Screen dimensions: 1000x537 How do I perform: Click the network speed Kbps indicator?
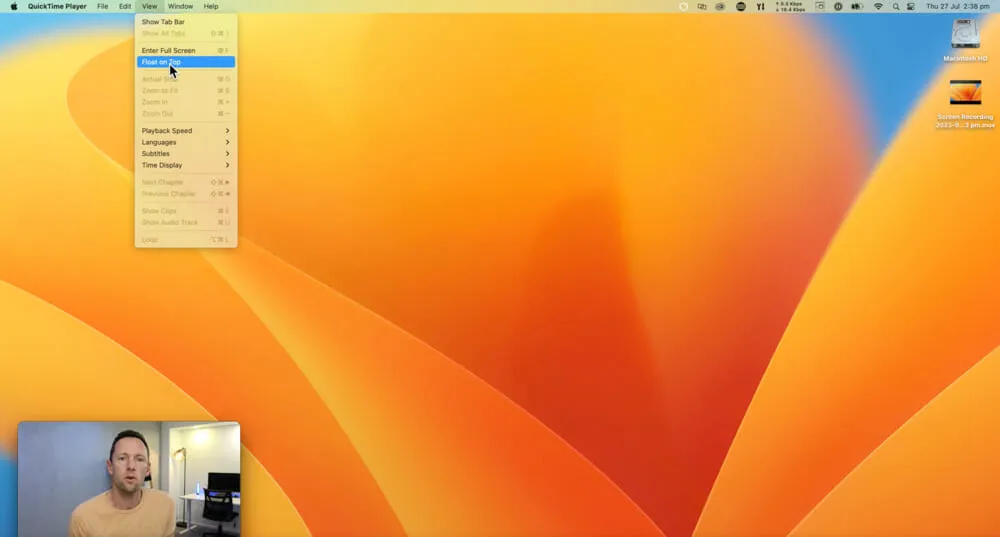coord(789,6)
